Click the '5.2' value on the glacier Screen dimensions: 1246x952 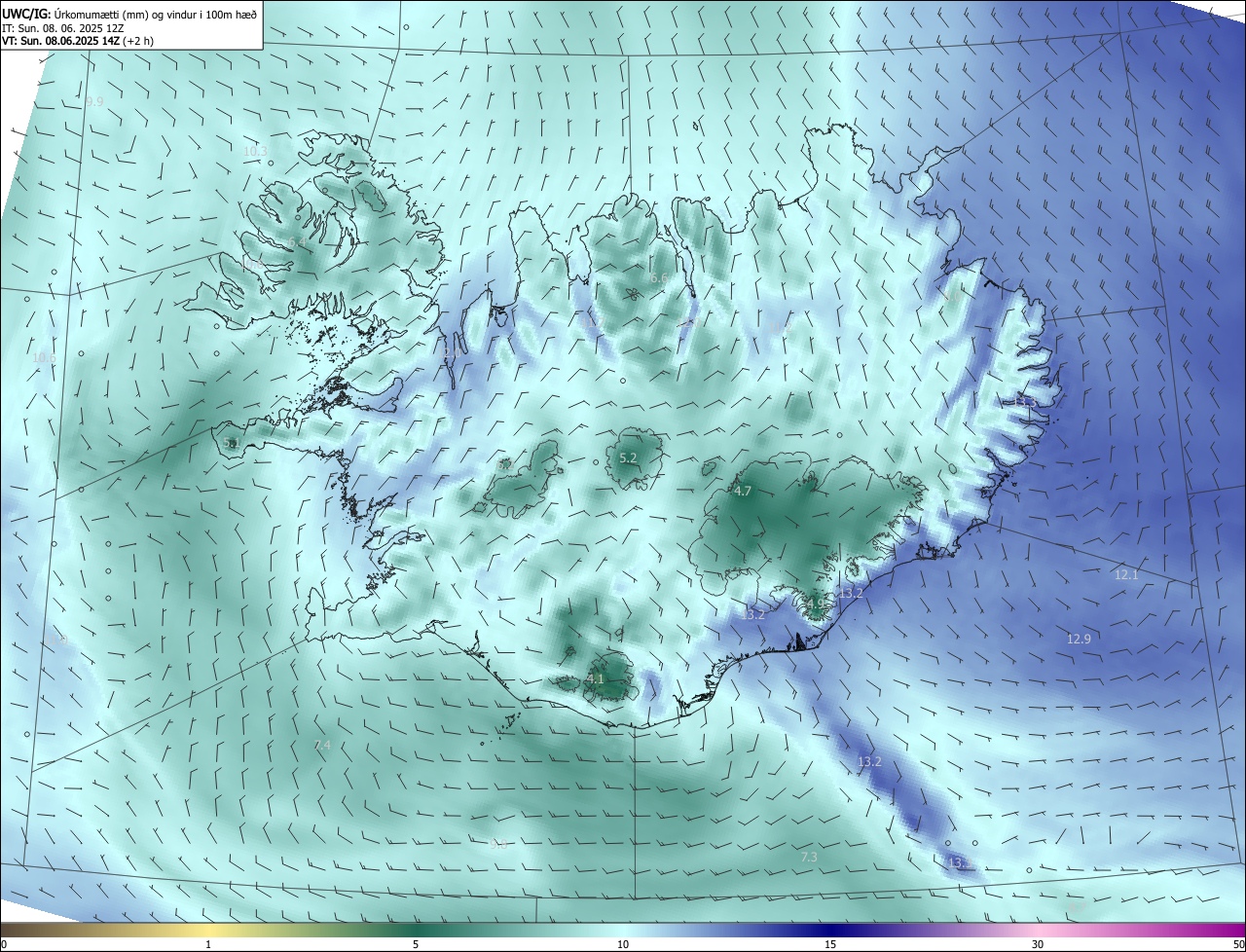(628, 458)
